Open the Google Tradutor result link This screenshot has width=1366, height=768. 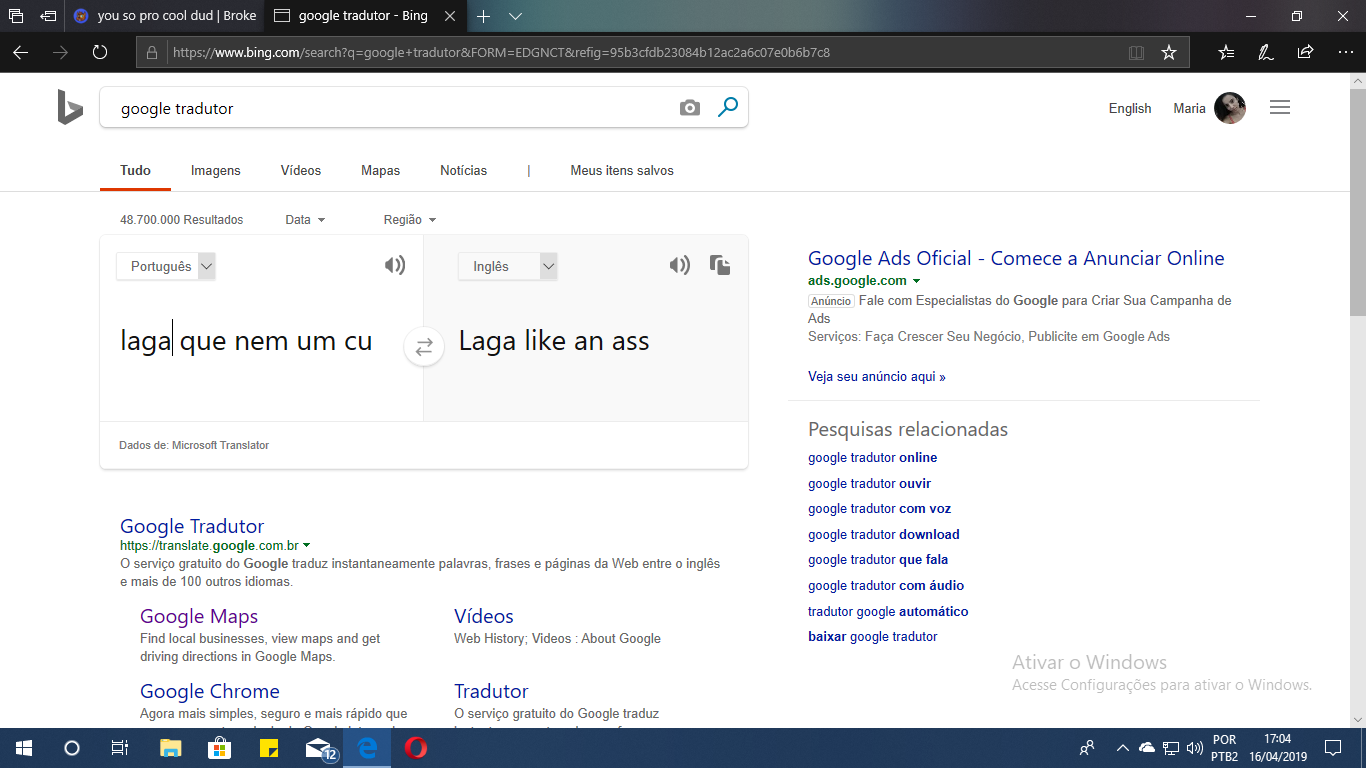192,526
